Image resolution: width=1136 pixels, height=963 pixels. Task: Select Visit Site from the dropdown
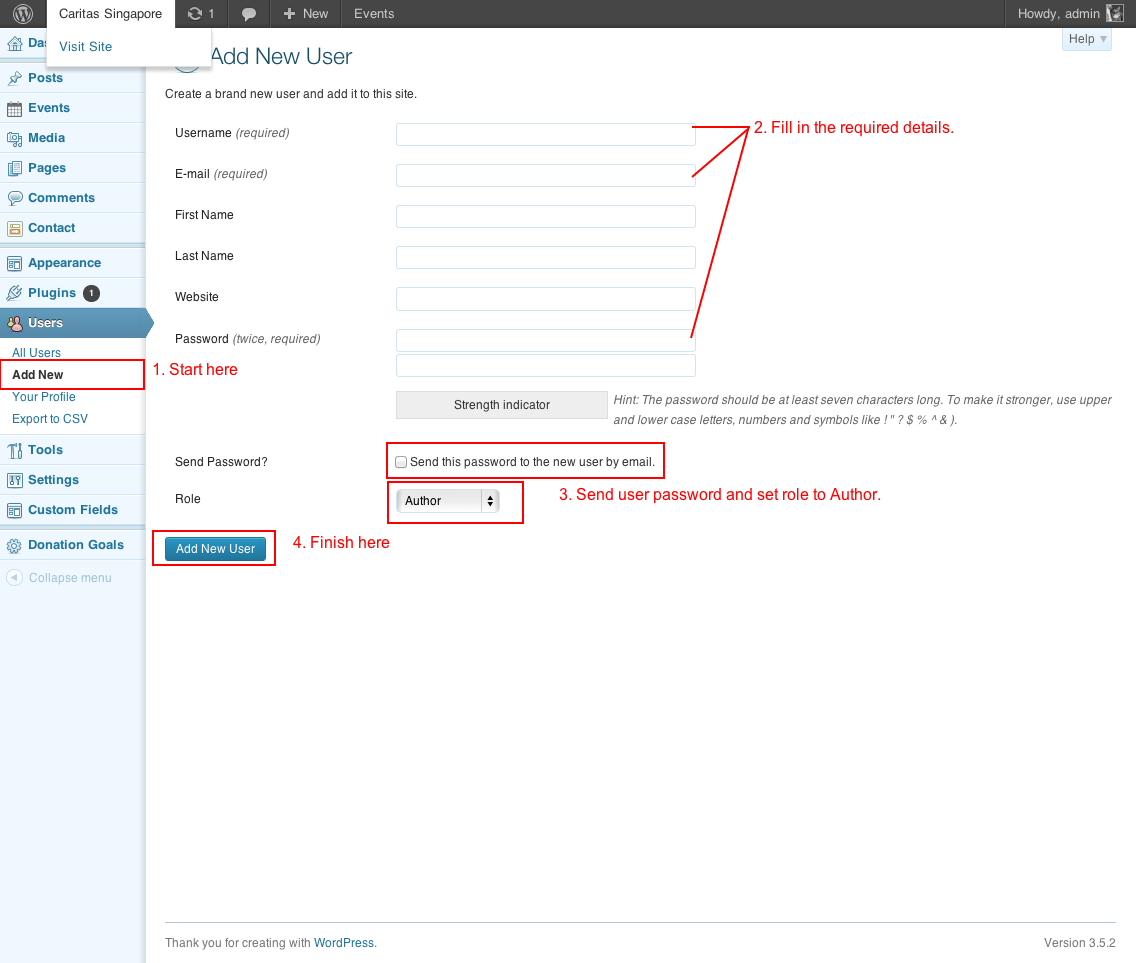[x=85, y=46]
